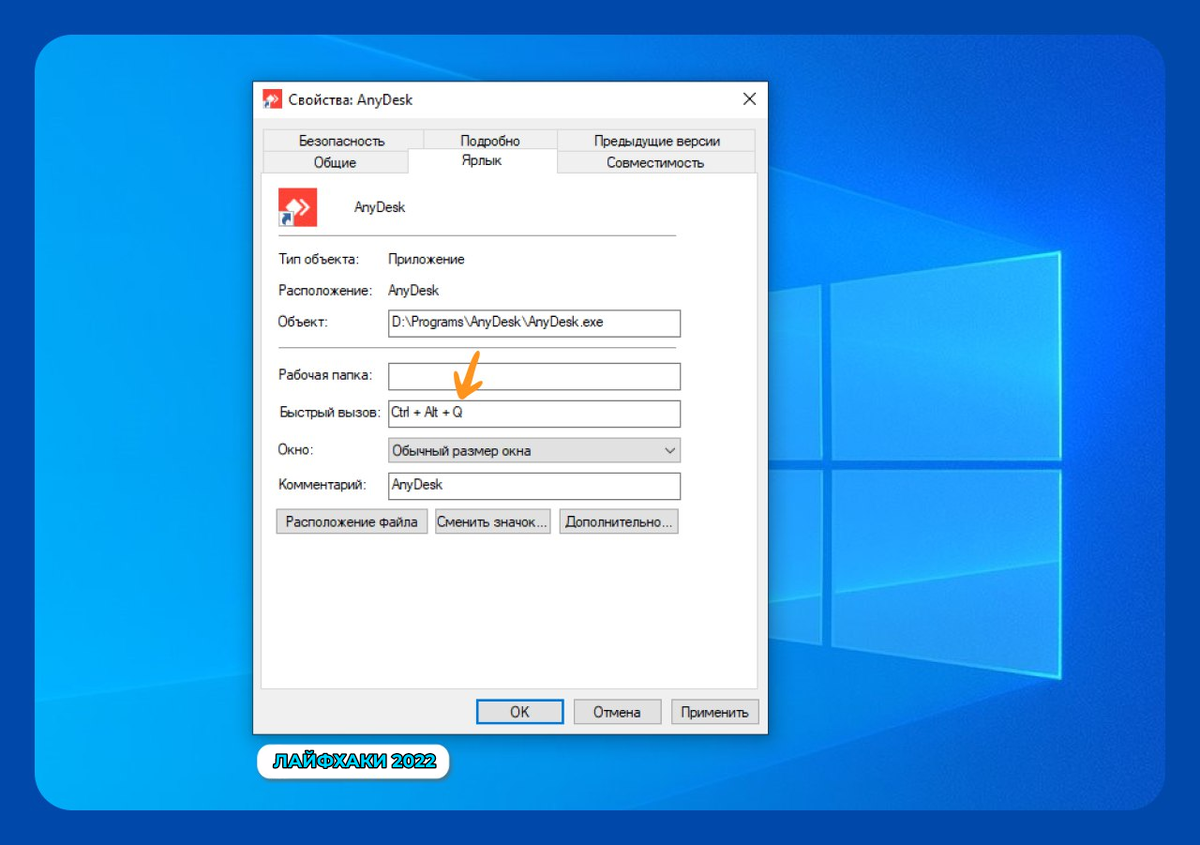Click the Объект: label
1200x845 pixels.
[303, 322]
